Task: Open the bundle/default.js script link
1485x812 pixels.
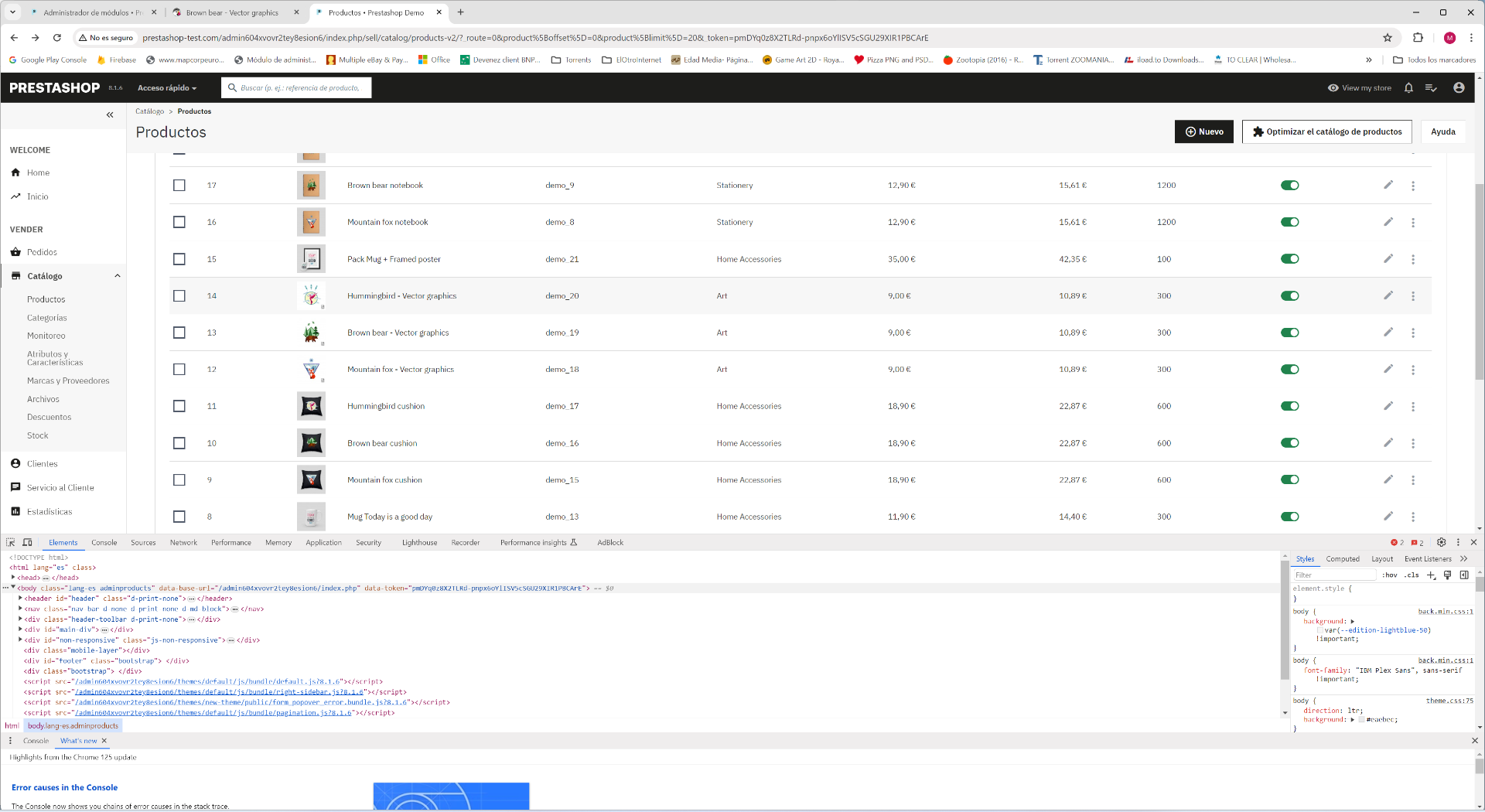Action: [x=209, y=681]
